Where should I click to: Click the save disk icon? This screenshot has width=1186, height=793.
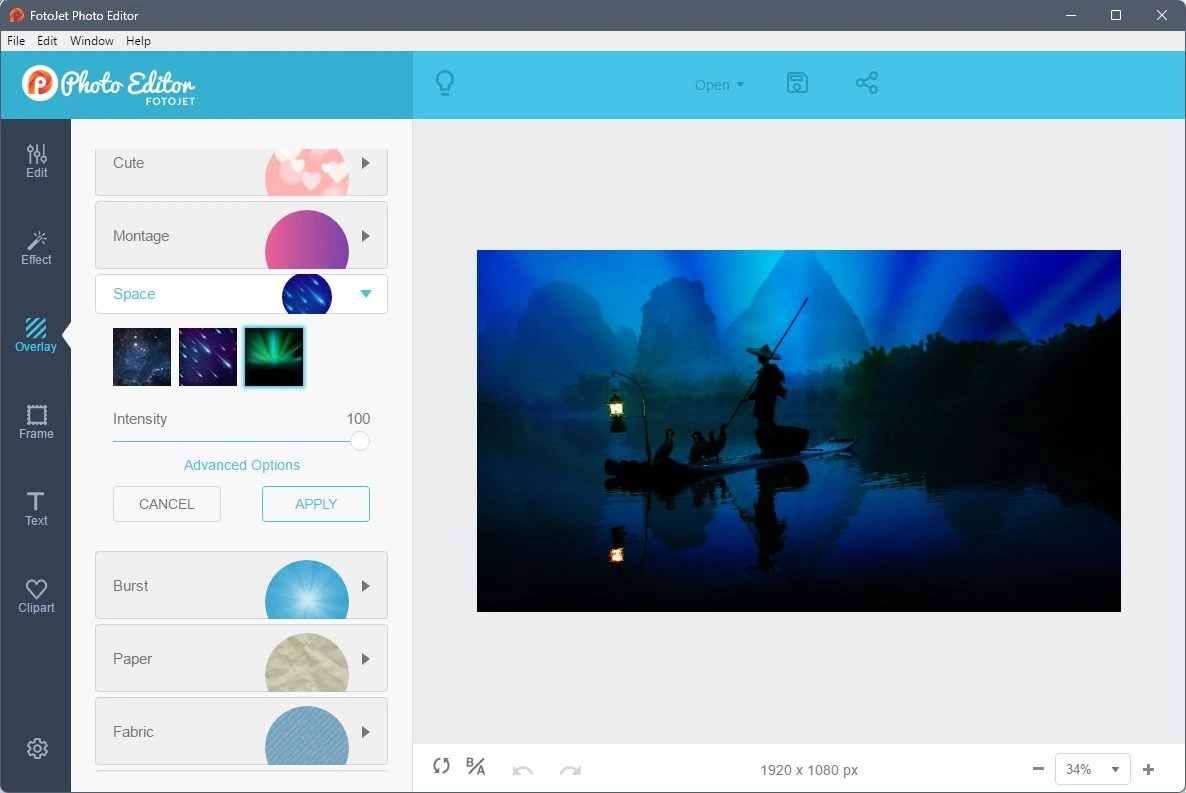tap(797, 82)
